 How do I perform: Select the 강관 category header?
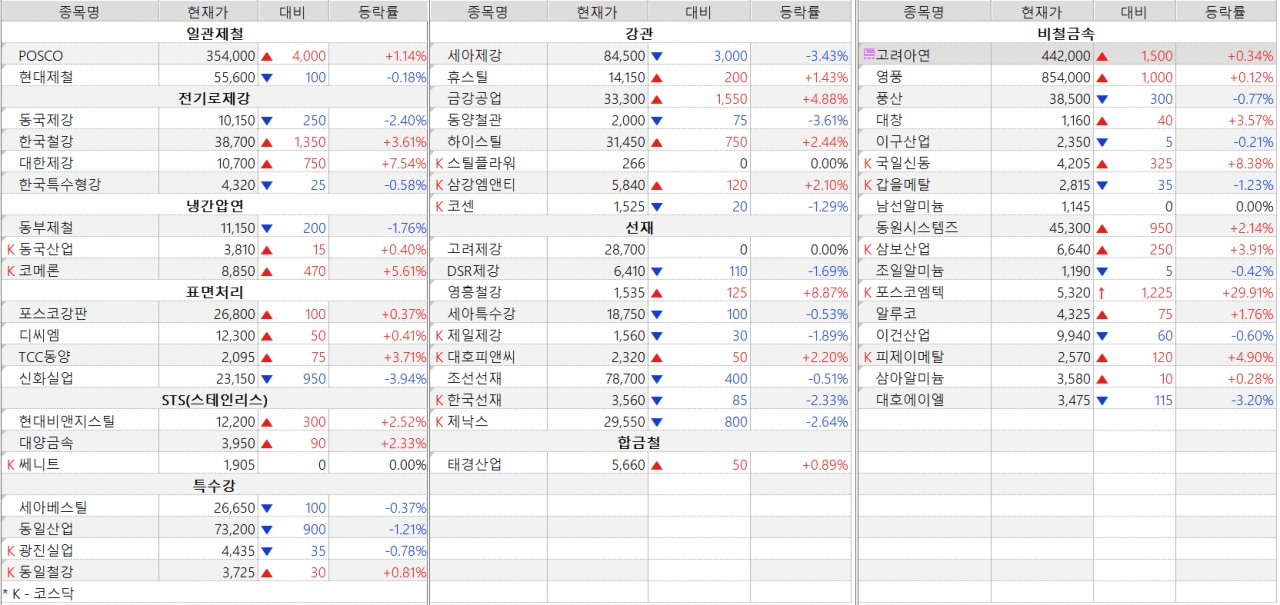(x=640, y=34)
